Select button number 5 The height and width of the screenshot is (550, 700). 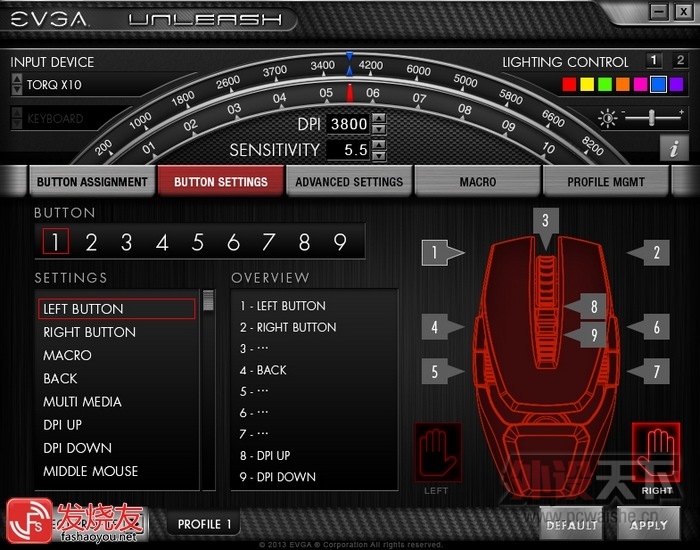click(x=198, y=242)
